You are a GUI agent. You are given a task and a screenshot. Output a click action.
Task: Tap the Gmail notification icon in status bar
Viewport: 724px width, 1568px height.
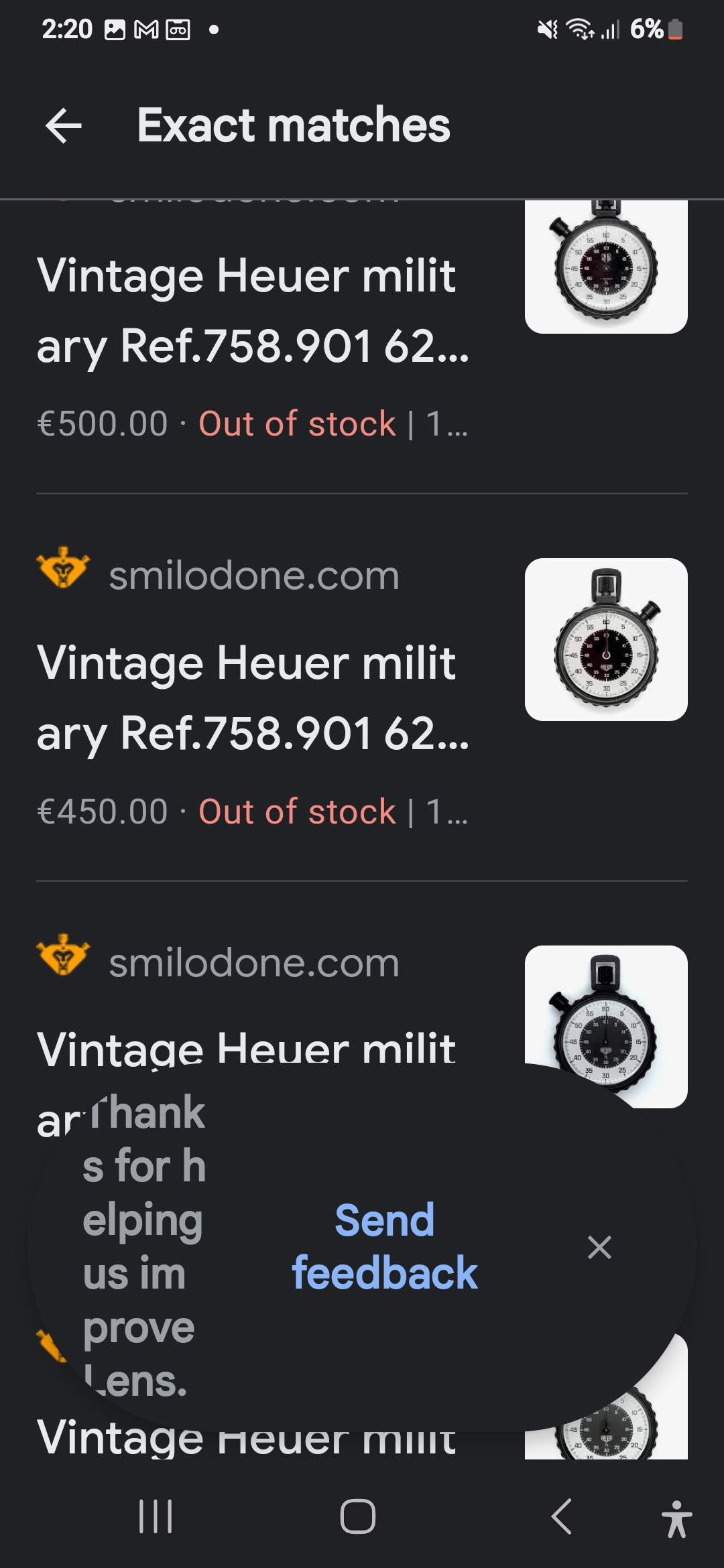coord(146,29)
